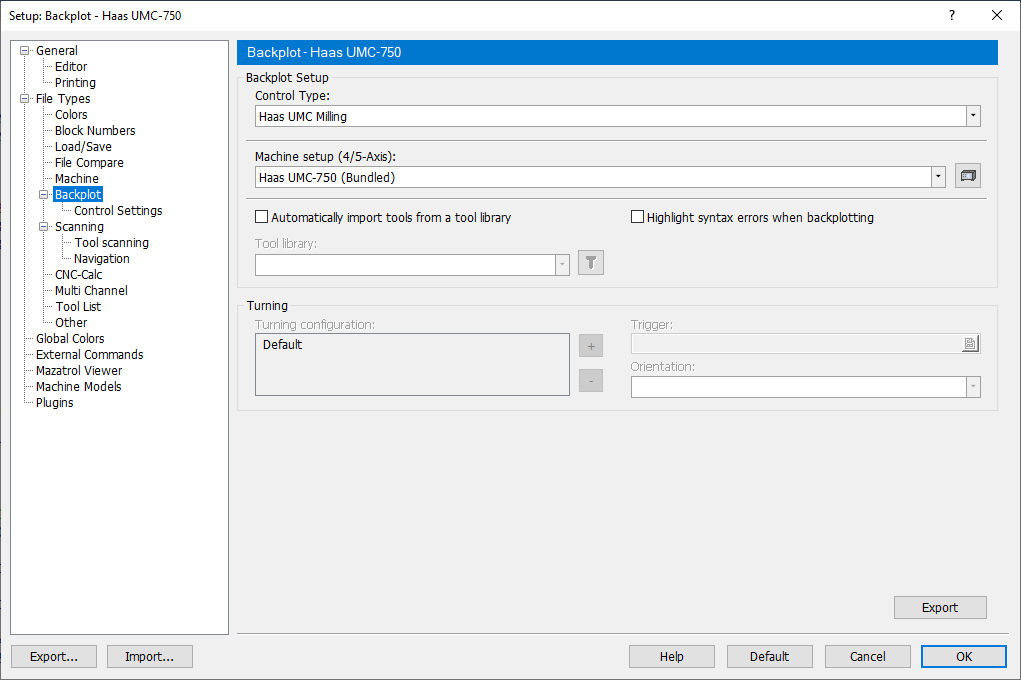Viewport: 1021px width, 680px height.
Task: Click the Trigger field browse icon
Action: tap(970, 344)
